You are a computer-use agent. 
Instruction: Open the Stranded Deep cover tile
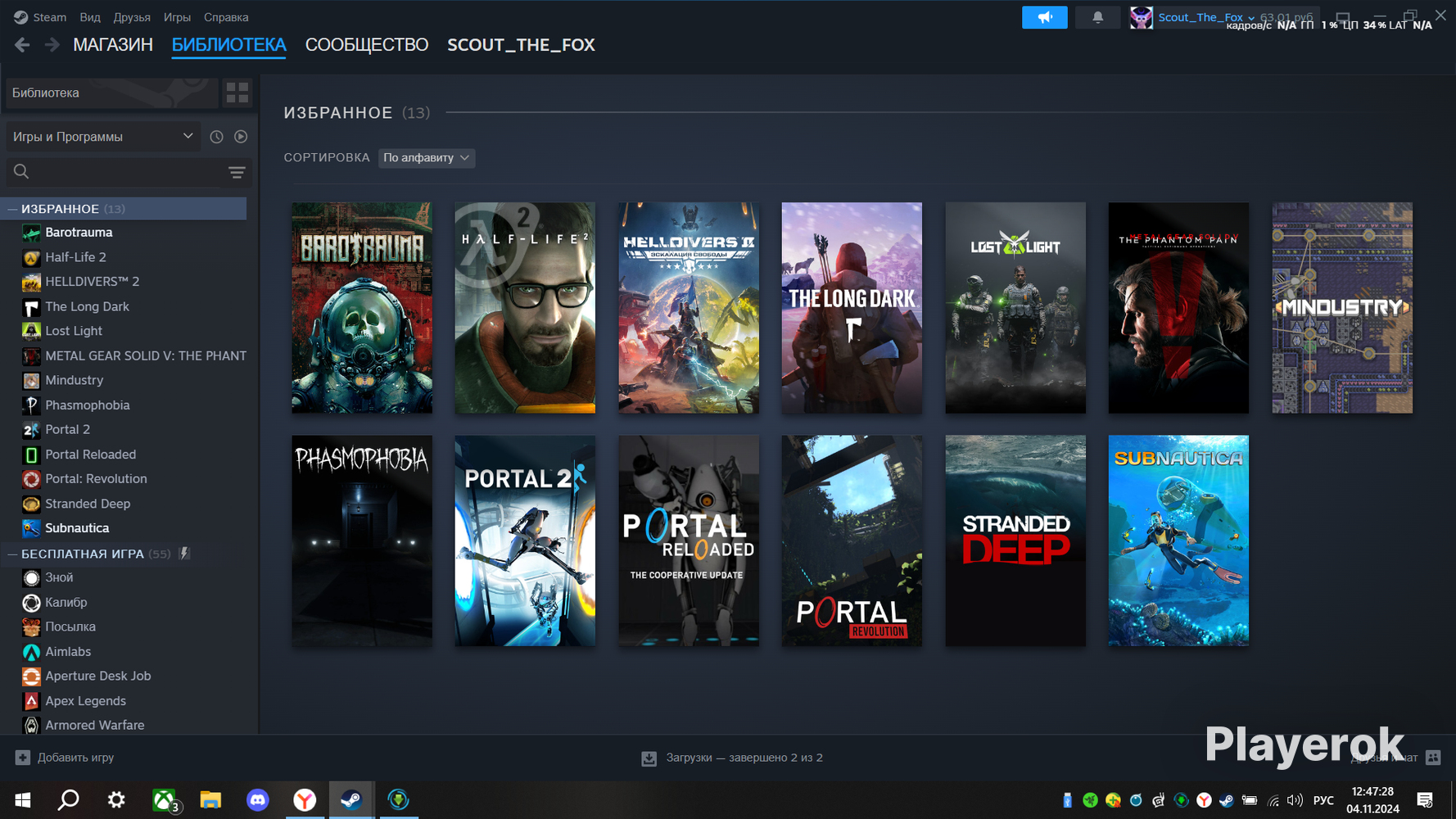(1015, 541)
